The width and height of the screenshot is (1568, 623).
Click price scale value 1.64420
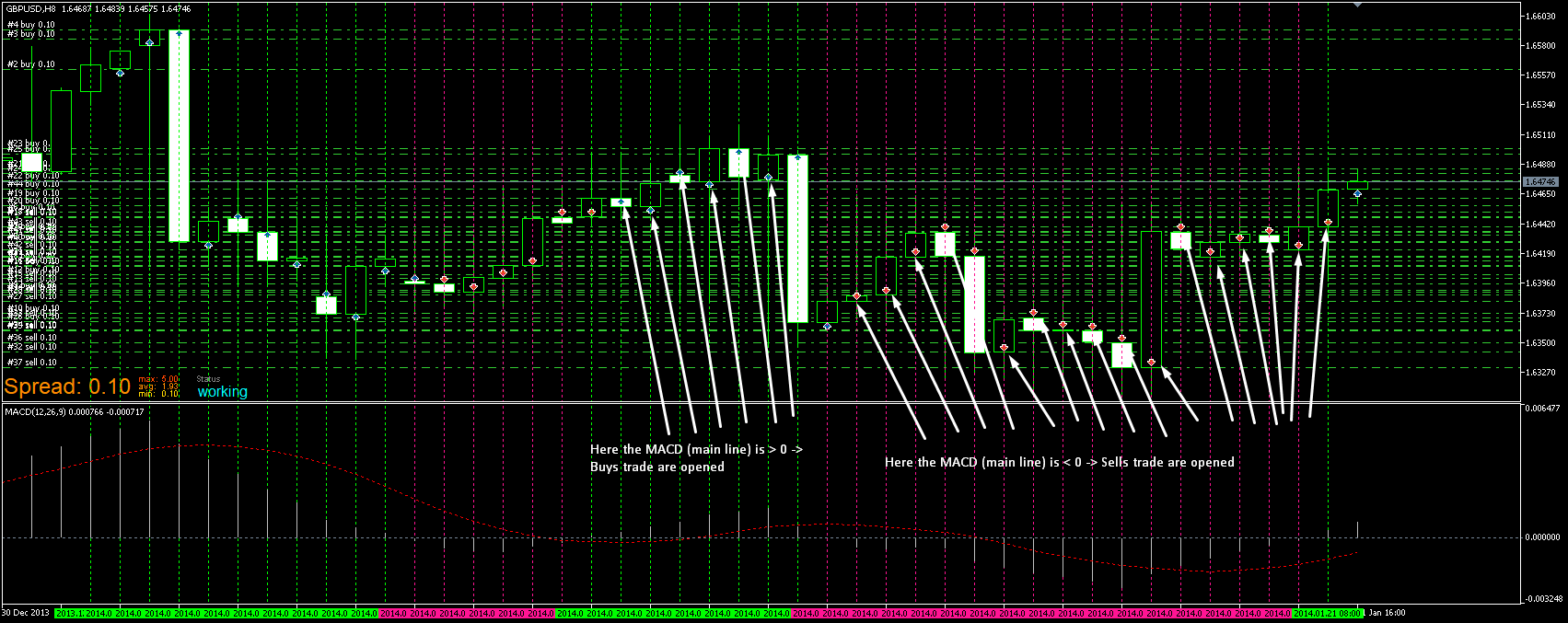point(1540,224)
